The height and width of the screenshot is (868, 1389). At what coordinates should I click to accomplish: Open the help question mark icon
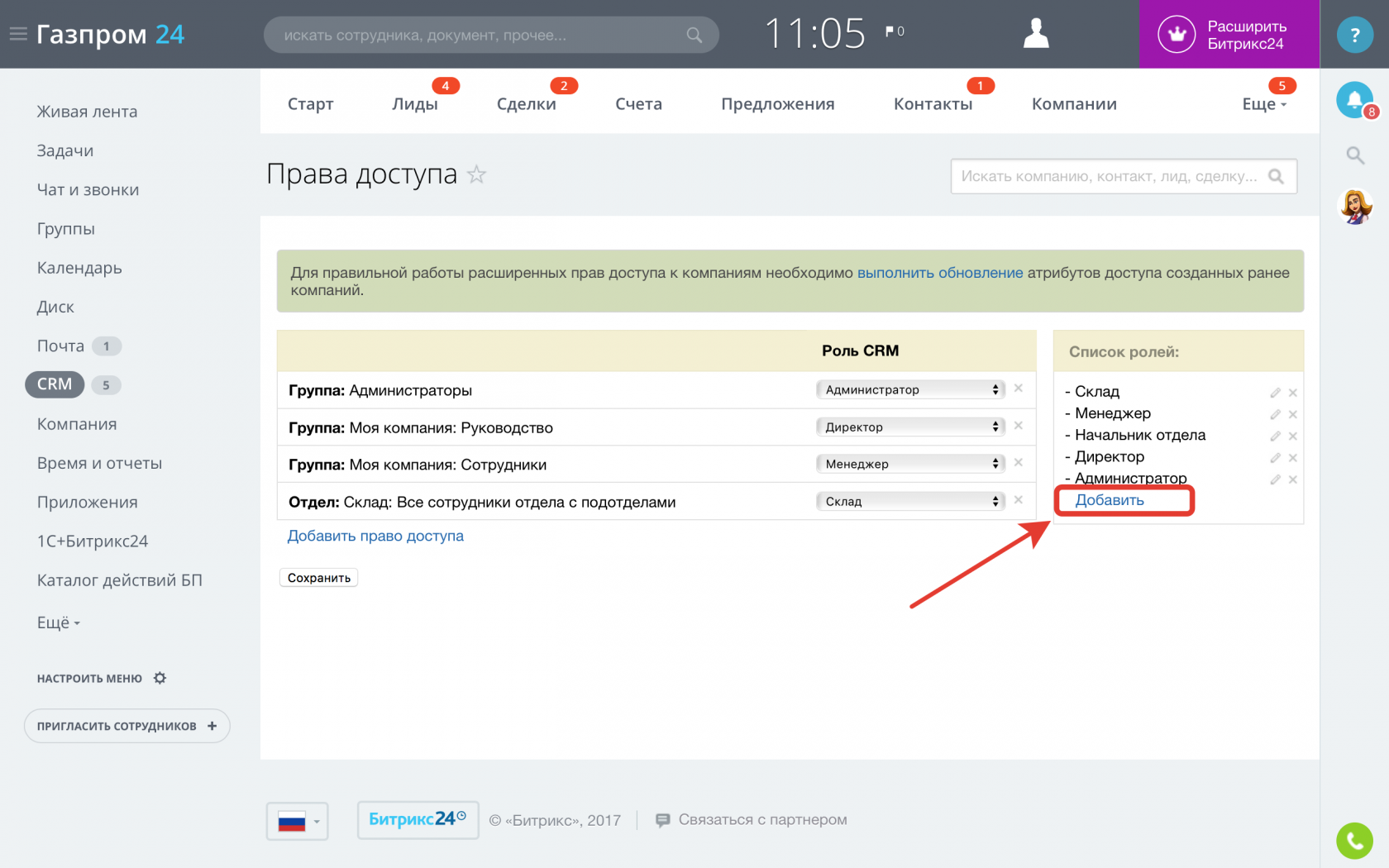1354,35
